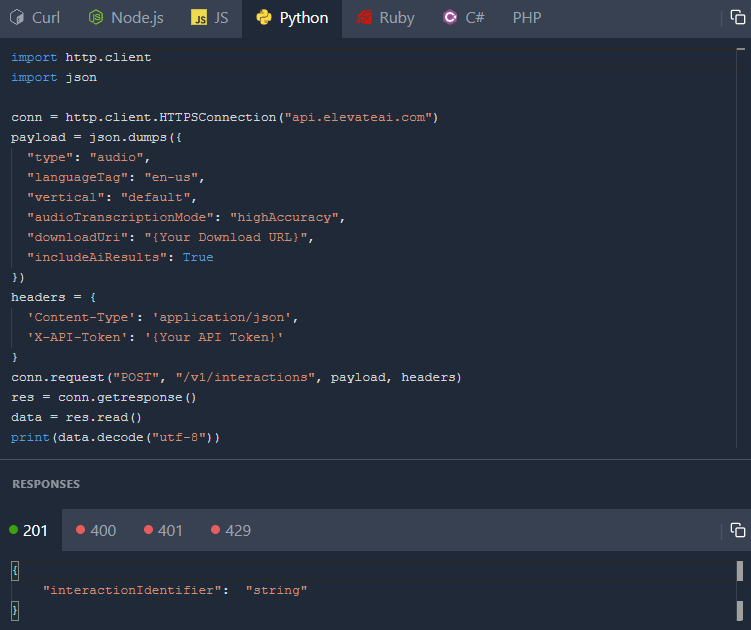Click the RESPONSES section heading
This screenshot has height=630, width=751.
(46, 484)
